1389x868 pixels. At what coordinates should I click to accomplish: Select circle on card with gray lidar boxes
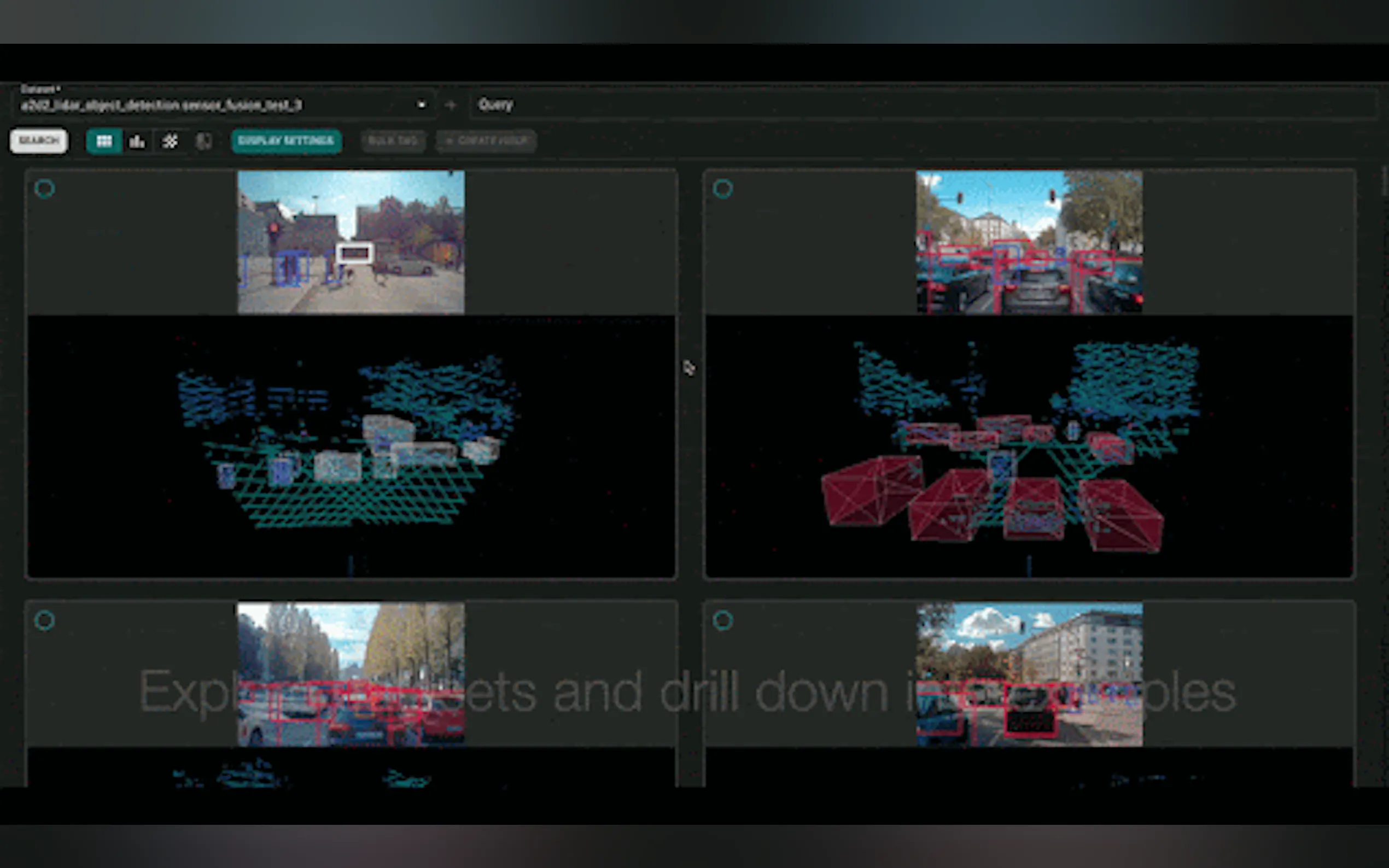[45, 188]
